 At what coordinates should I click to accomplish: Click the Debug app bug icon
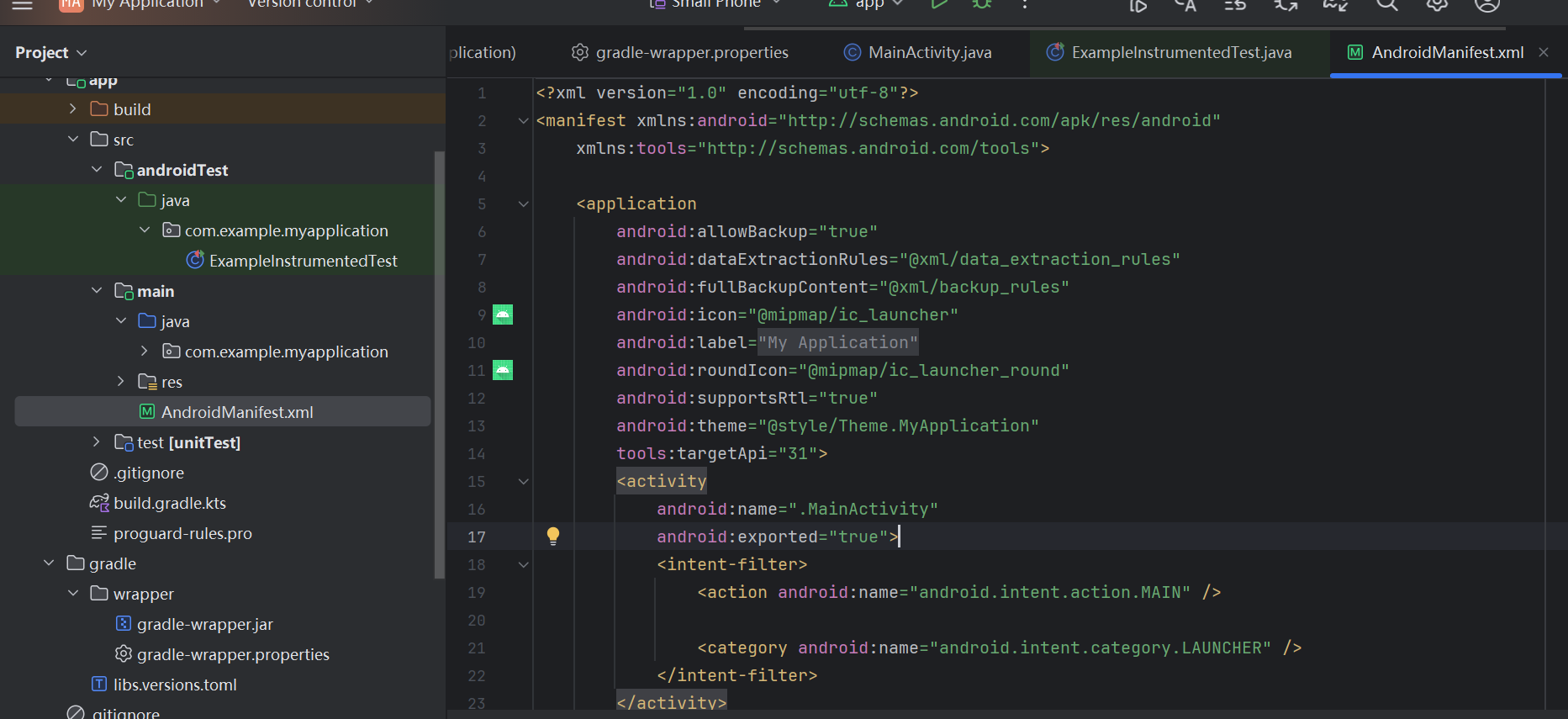(x=981, y=4)
